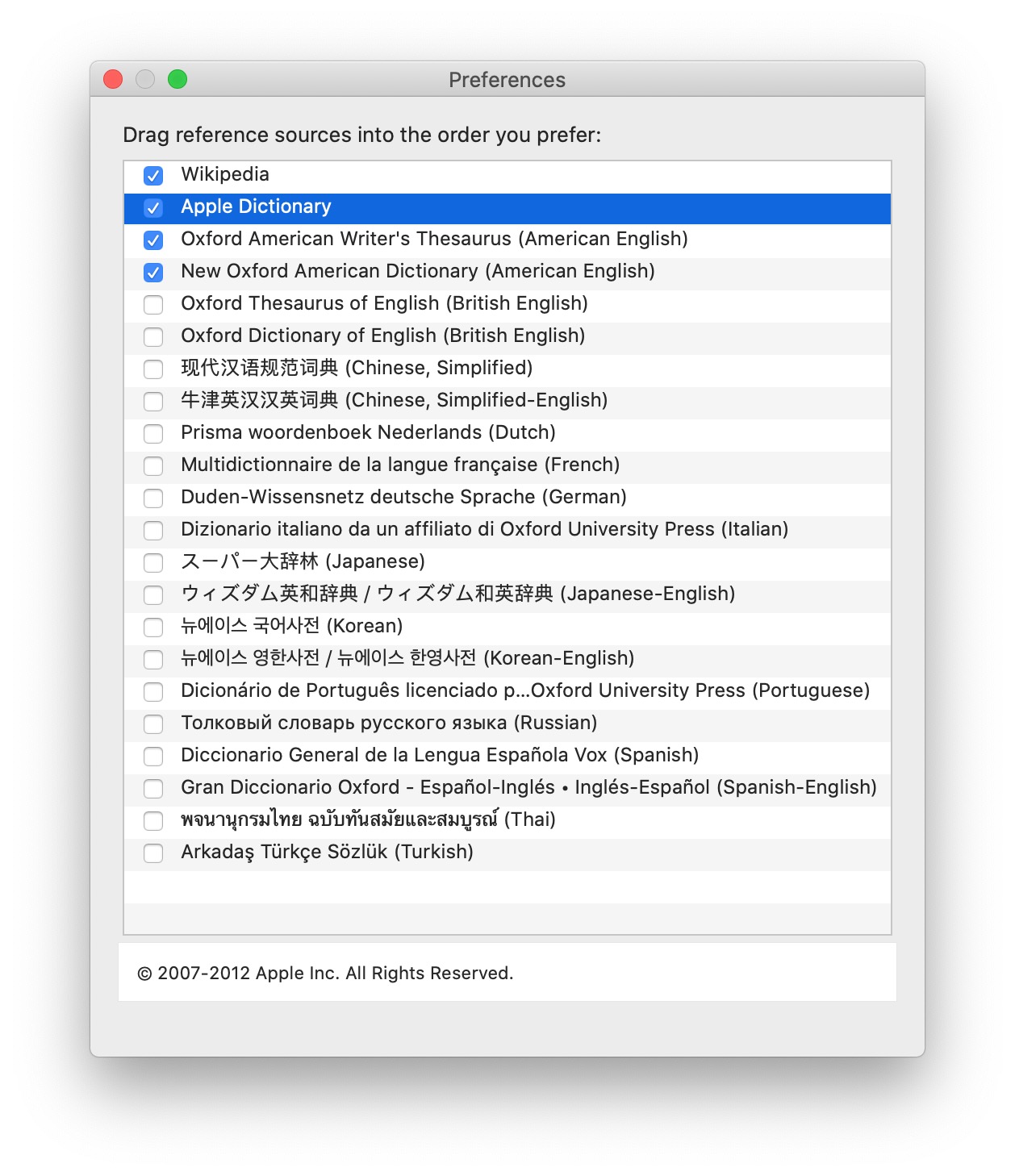The image size is (1015, 1176).
Task: Select Oxford American Writer's Thesaurus row text
Action: click(434, 239)
